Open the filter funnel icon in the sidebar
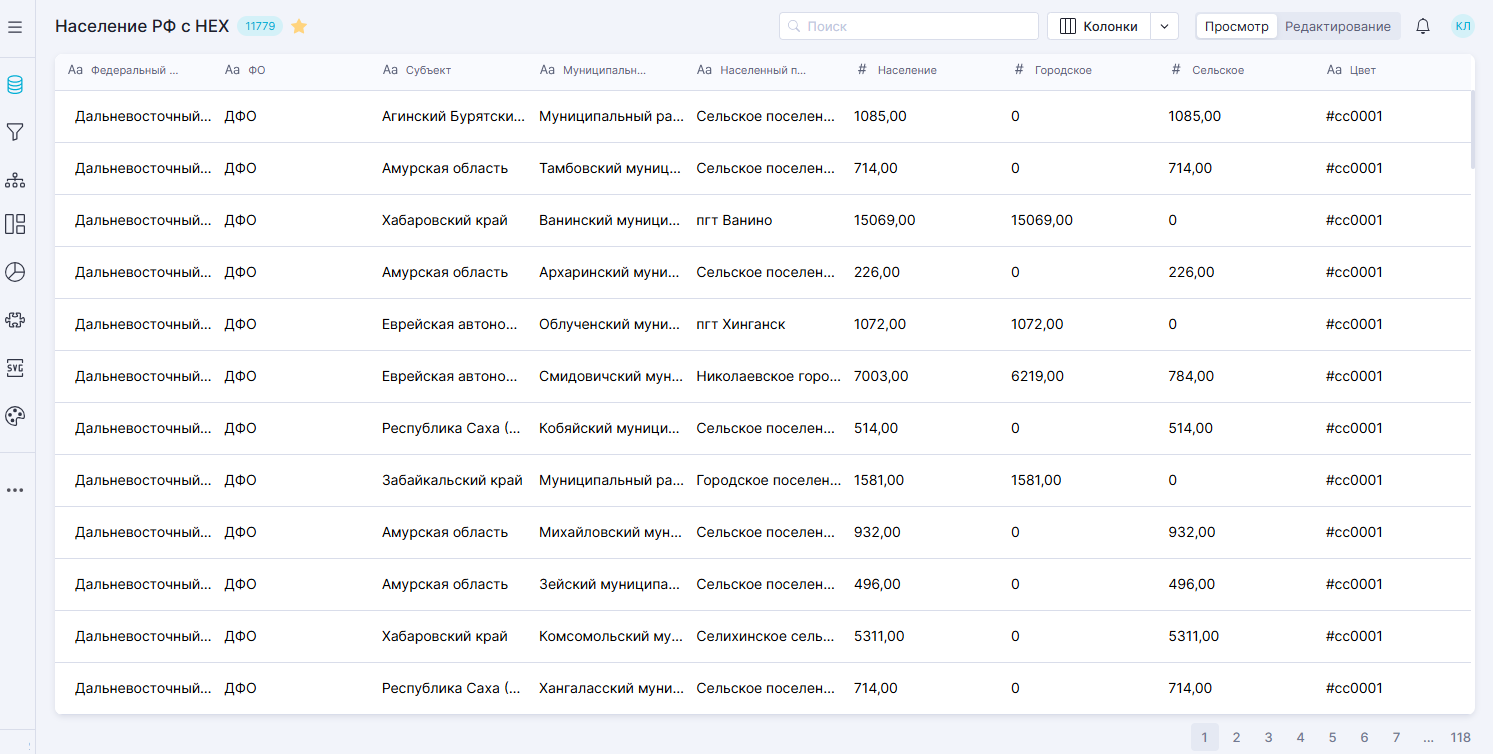Image resolution: width=1493 pixels, height=754 pixels. click(x=15, y=132)
